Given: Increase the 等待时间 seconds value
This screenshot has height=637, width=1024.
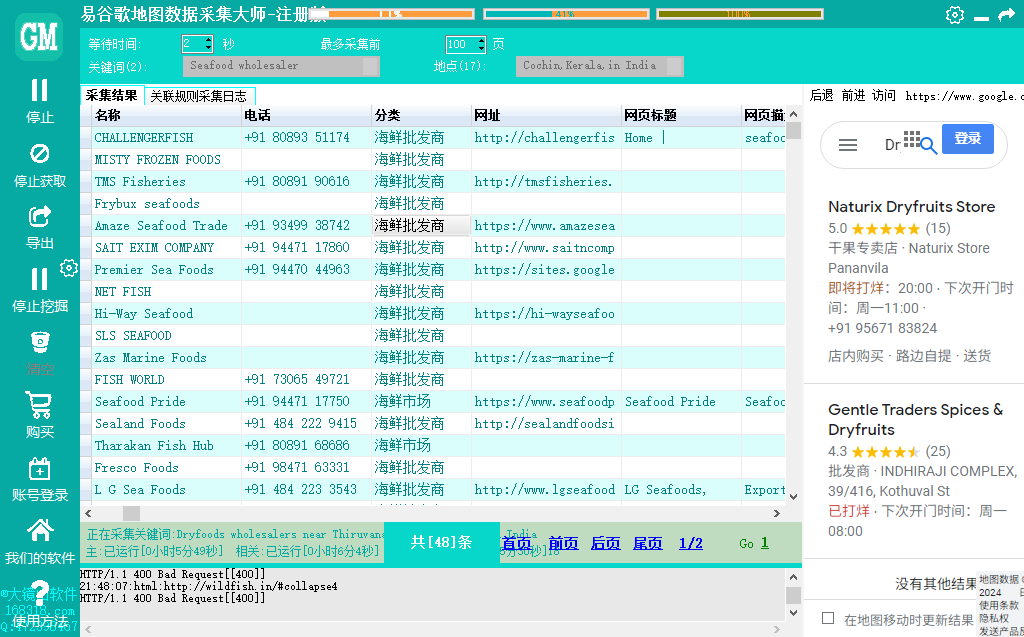Looking at the screenshot, I should point(209,40).
